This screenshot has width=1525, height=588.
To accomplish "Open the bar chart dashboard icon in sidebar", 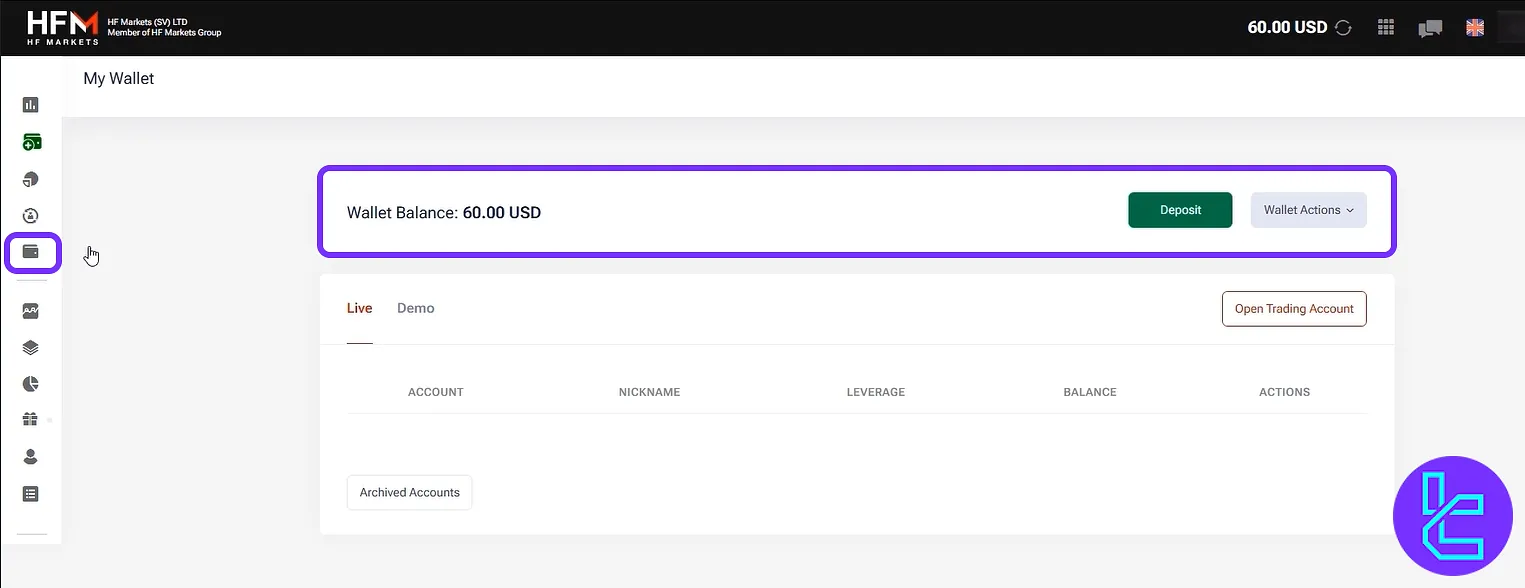I will tap(30, 105).
